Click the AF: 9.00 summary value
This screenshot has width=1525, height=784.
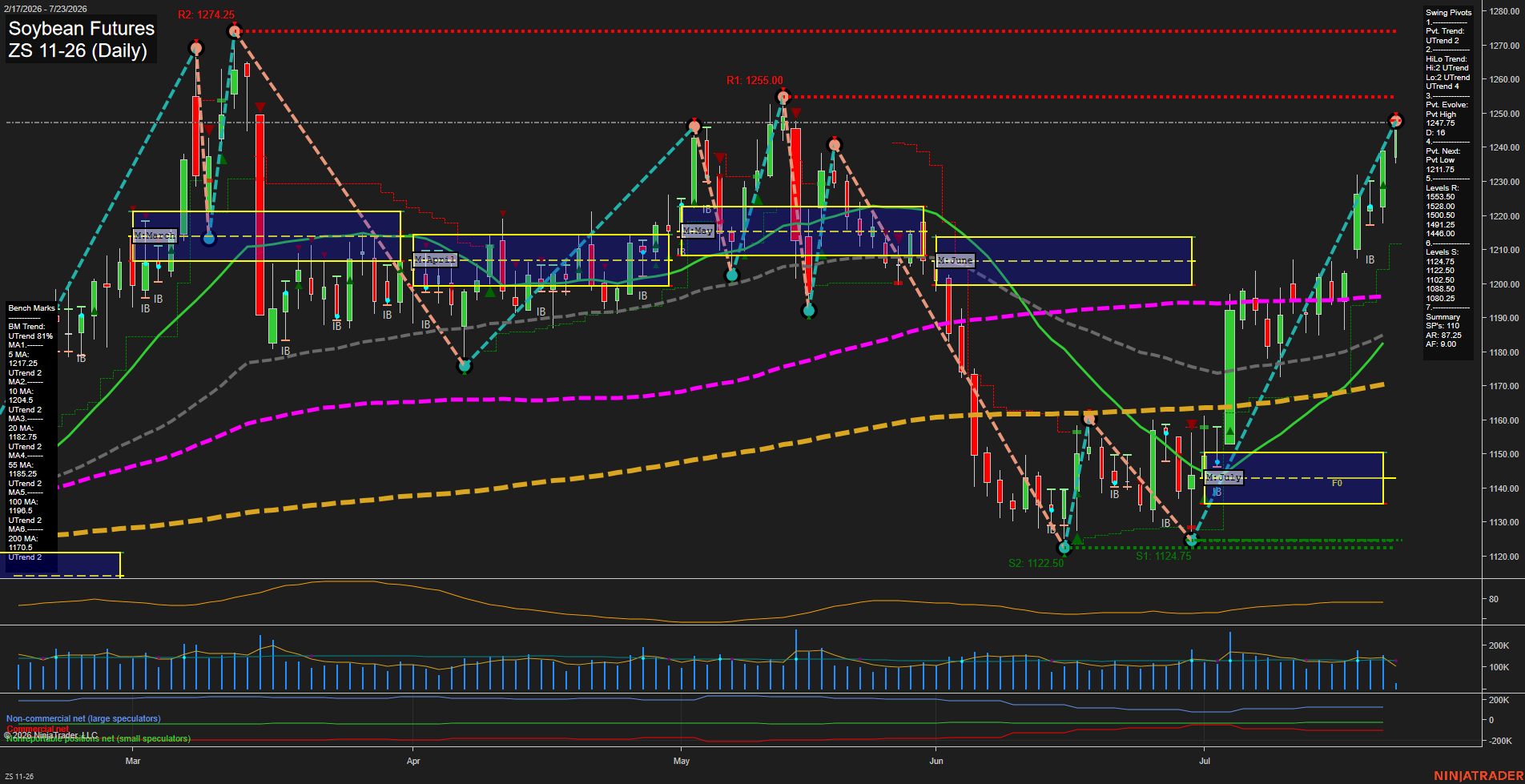coord(1441,344)
